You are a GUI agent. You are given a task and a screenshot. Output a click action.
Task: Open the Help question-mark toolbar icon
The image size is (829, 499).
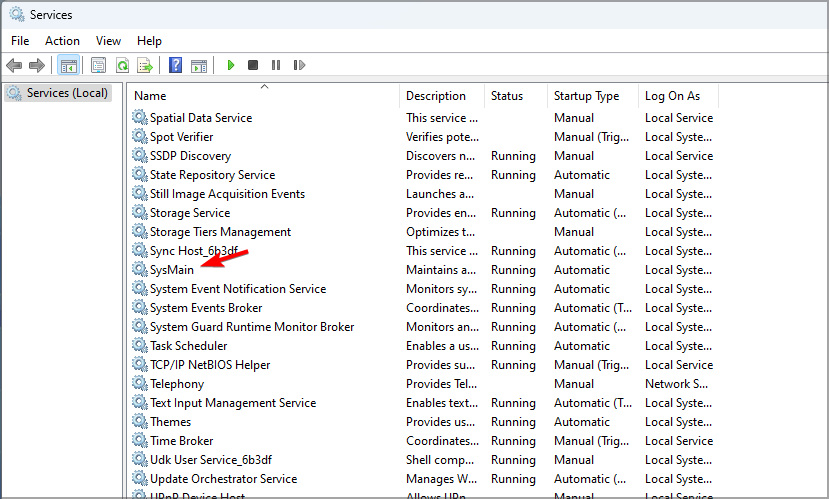[176, 66]
